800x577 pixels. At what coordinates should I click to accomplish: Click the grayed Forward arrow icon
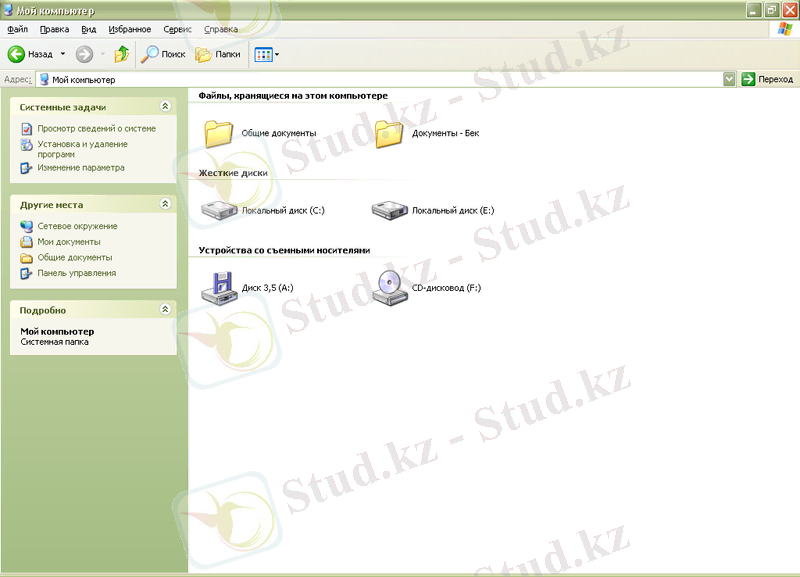[84, 54]
